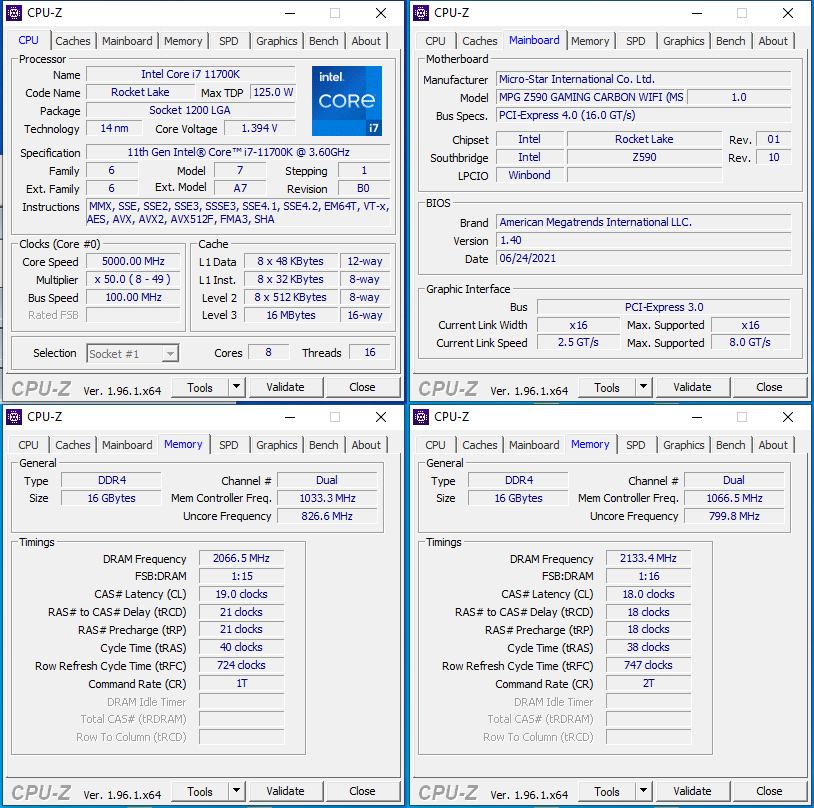The width and height of the screenshot is (814, 808).
Task: Open SPD tab in top-left window
Action: click(228, 41)
